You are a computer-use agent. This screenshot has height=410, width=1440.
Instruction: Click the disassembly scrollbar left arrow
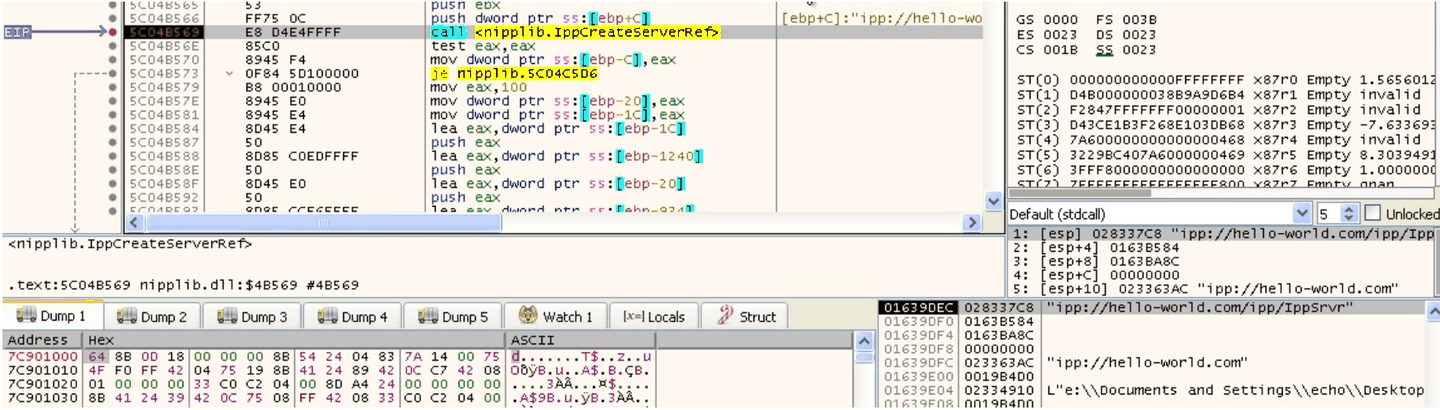136,222
